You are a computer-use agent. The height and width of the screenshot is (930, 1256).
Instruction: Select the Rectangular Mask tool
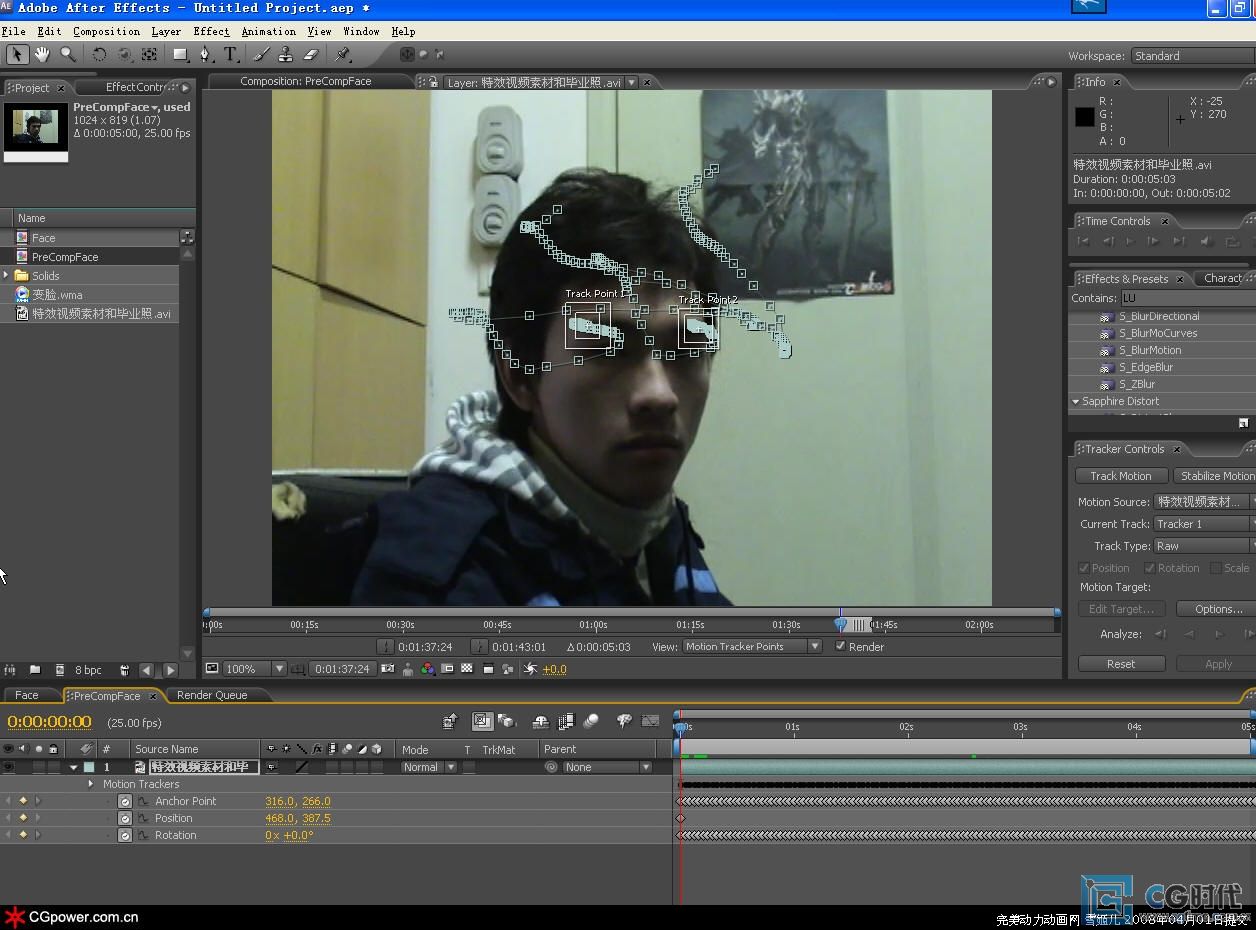pyautogui.click(x=181, y=54)
